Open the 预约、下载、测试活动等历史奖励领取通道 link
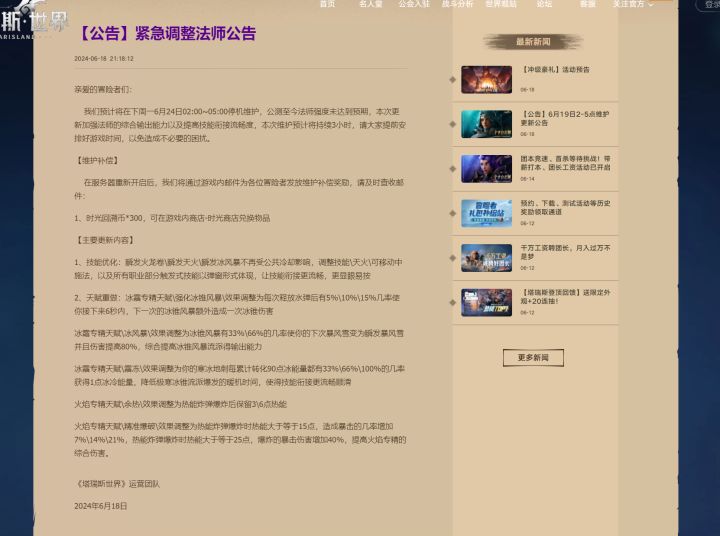720x536 pixels. tap(565, 207)
